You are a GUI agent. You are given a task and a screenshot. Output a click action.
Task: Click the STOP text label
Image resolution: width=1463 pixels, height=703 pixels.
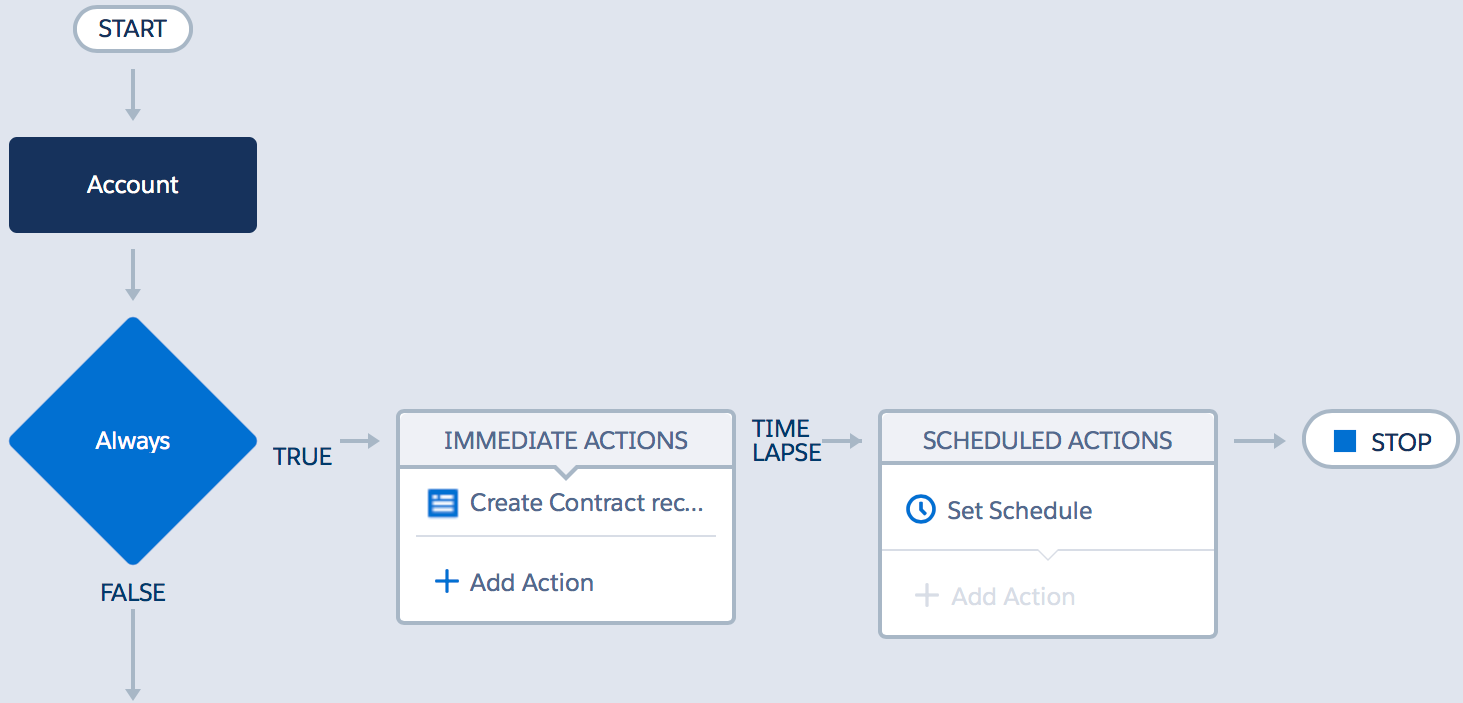tap(1401, 442)
